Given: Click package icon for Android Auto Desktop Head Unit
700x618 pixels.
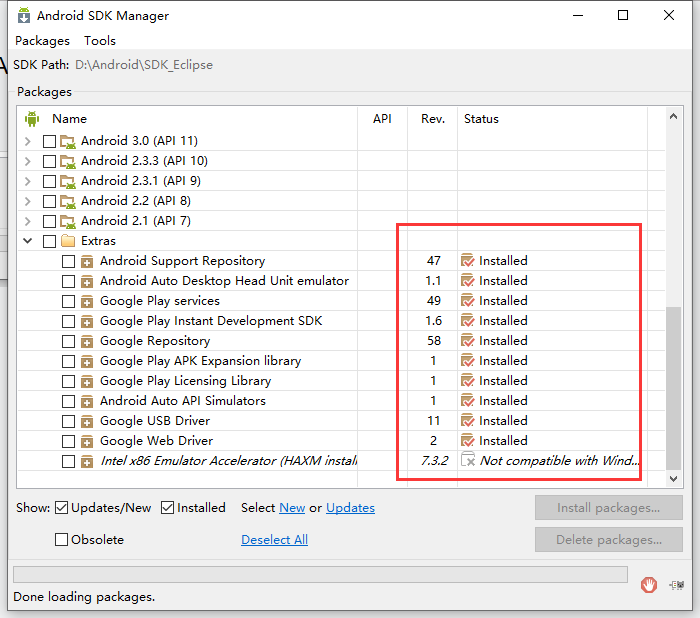Looking at the screenshot, I should click(x=87, y=281).
